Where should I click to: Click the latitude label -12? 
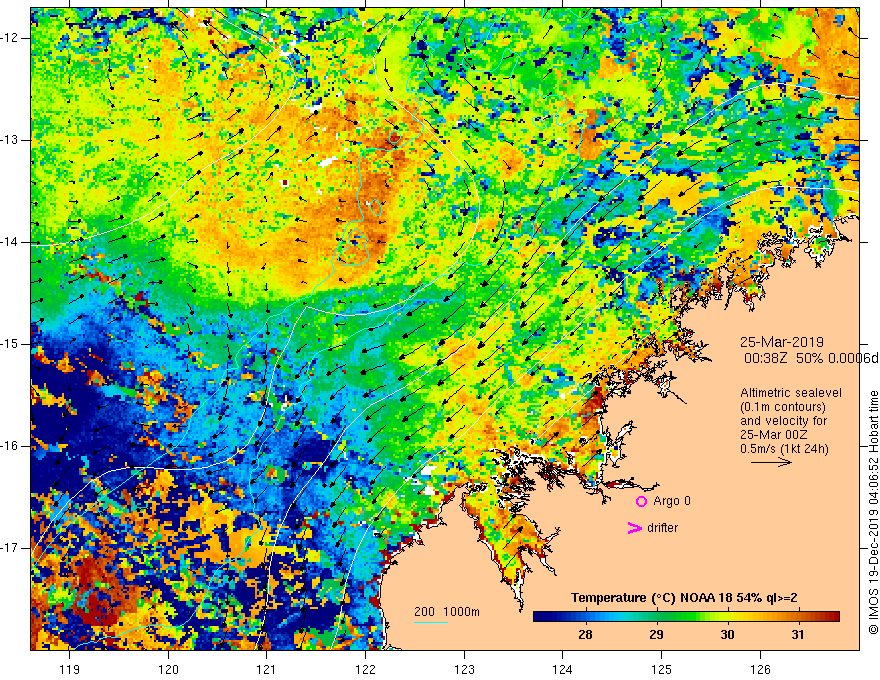(x=11, y=38)
